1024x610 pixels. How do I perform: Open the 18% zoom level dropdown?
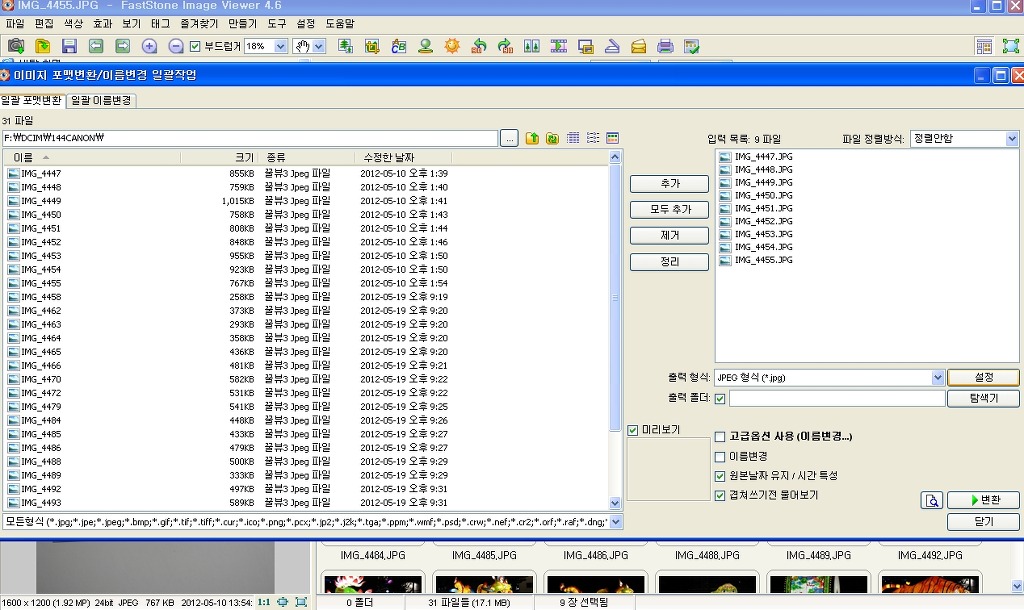279,46
